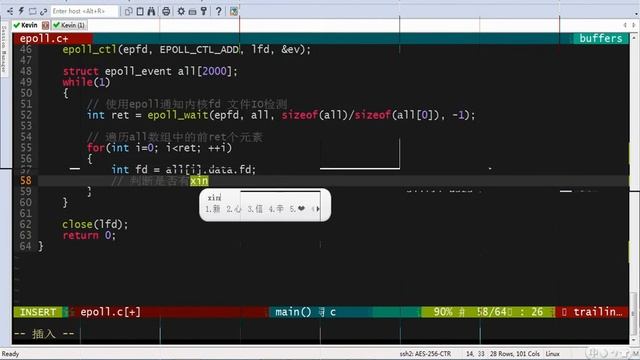
Task: Click the Reconnect chain-link icon
Action: (43, 11)
